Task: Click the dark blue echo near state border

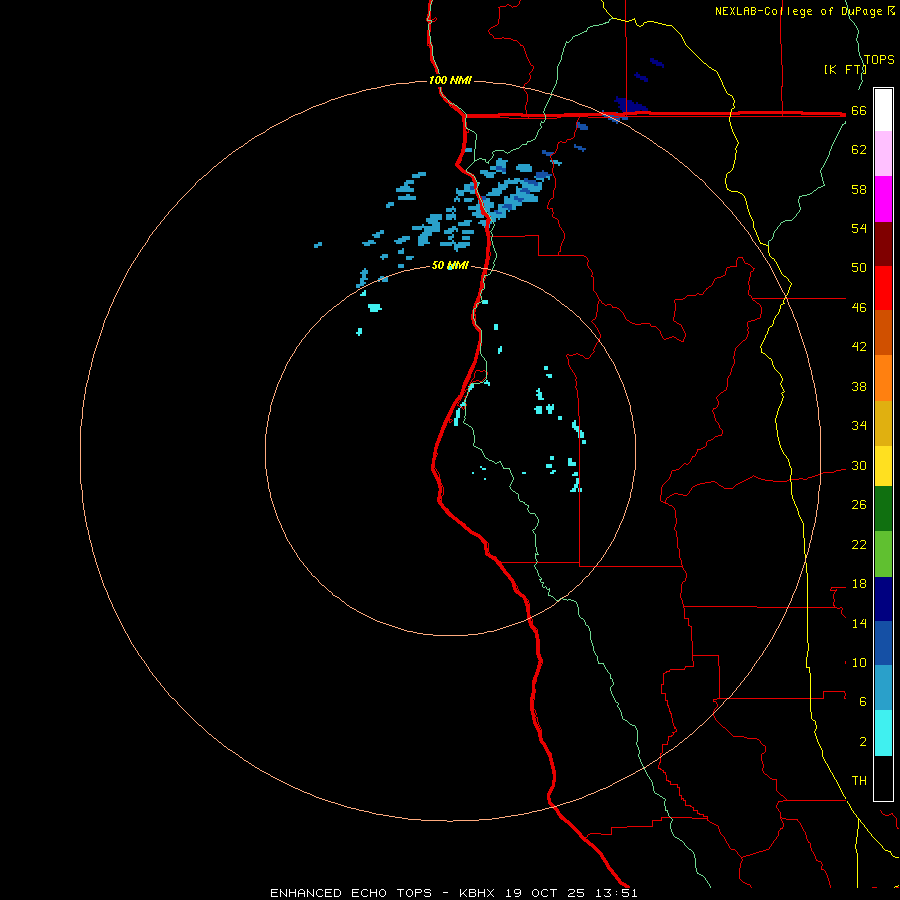Action: 630,106
